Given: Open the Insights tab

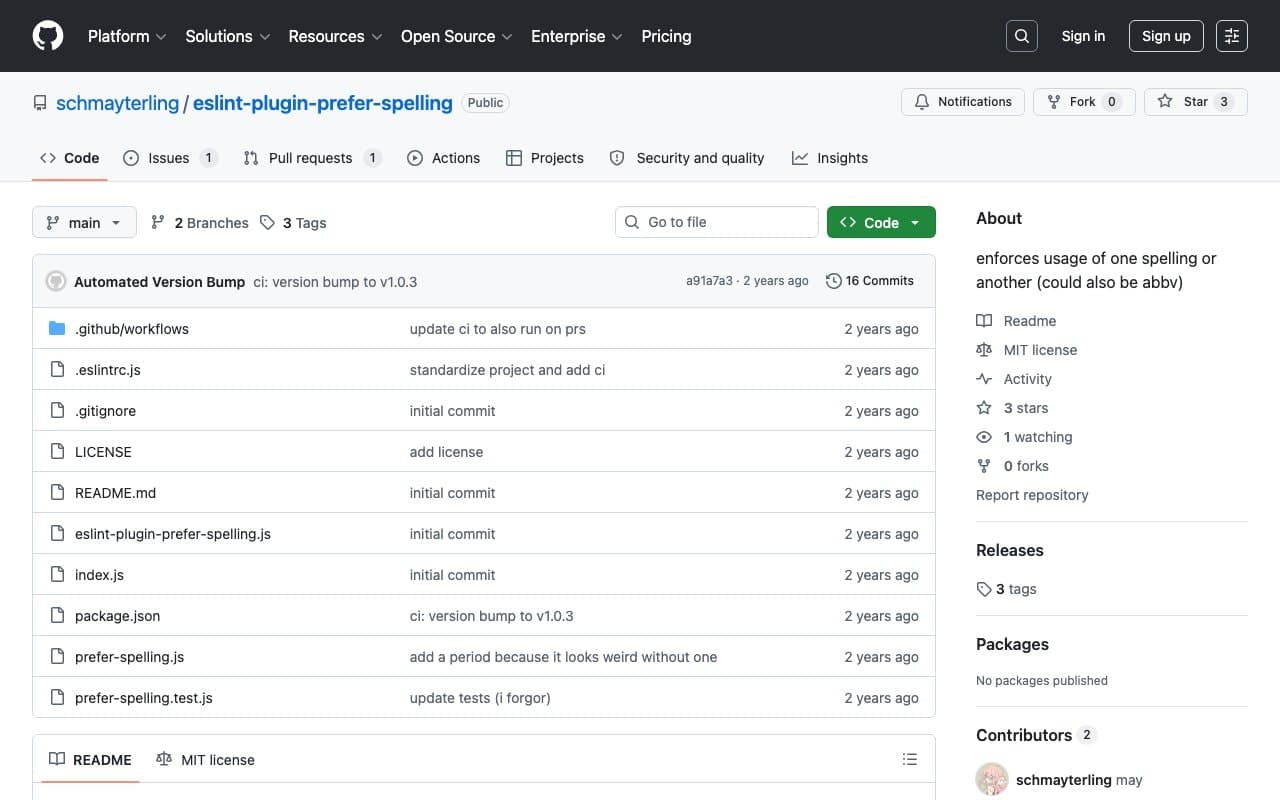Looking at the screenshot, I should click(830, 158).
